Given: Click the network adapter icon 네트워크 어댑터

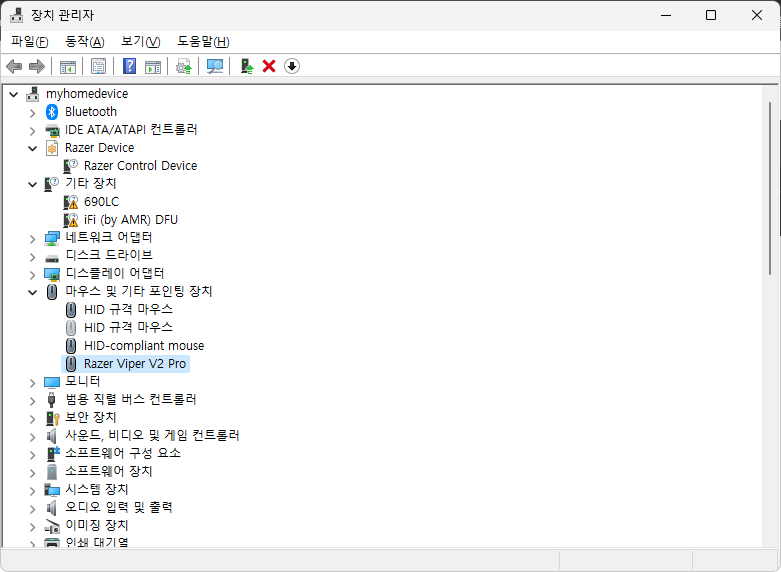Looking at the screenshot, I should tap(52, 238).
